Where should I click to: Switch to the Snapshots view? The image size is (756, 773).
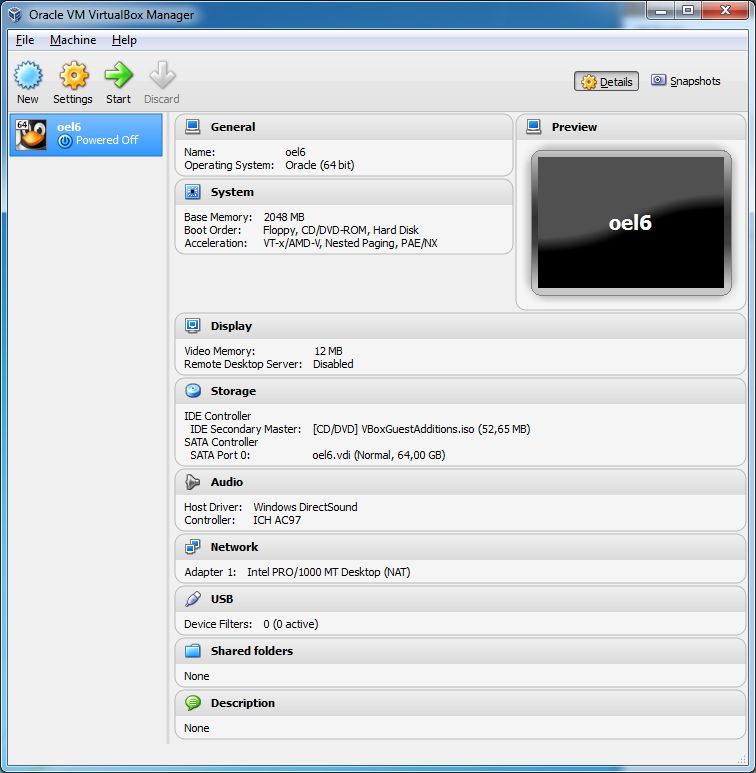tap(686, 81)
